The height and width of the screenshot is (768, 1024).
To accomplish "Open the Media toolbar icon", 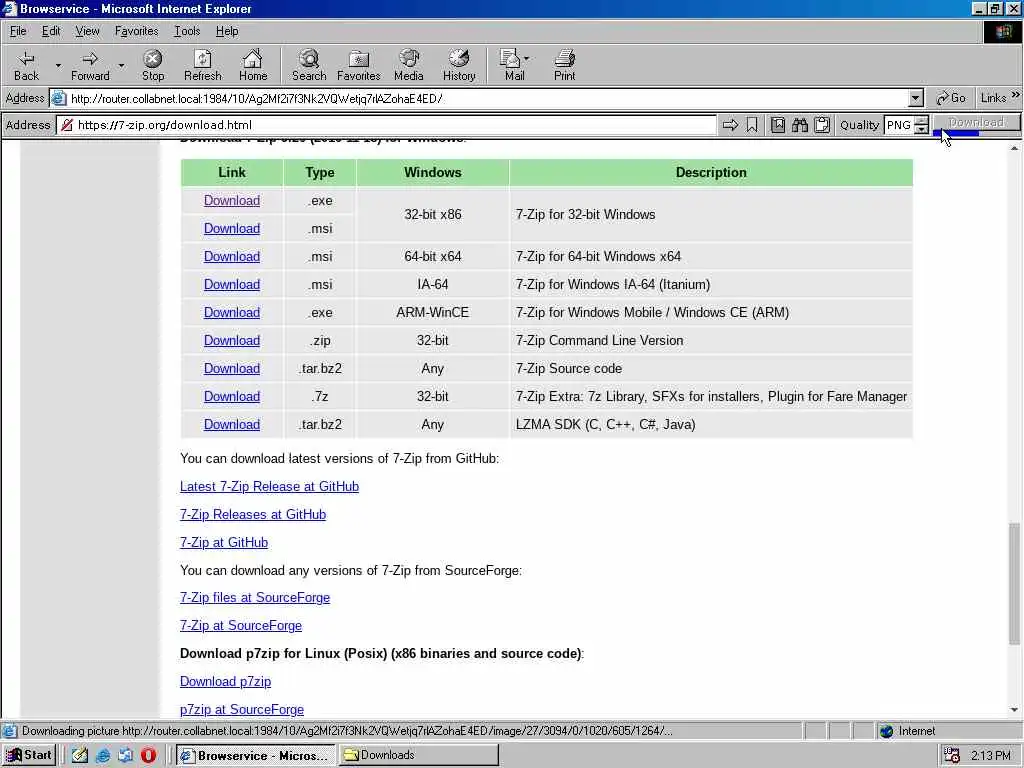I will [x=409, y=65].
